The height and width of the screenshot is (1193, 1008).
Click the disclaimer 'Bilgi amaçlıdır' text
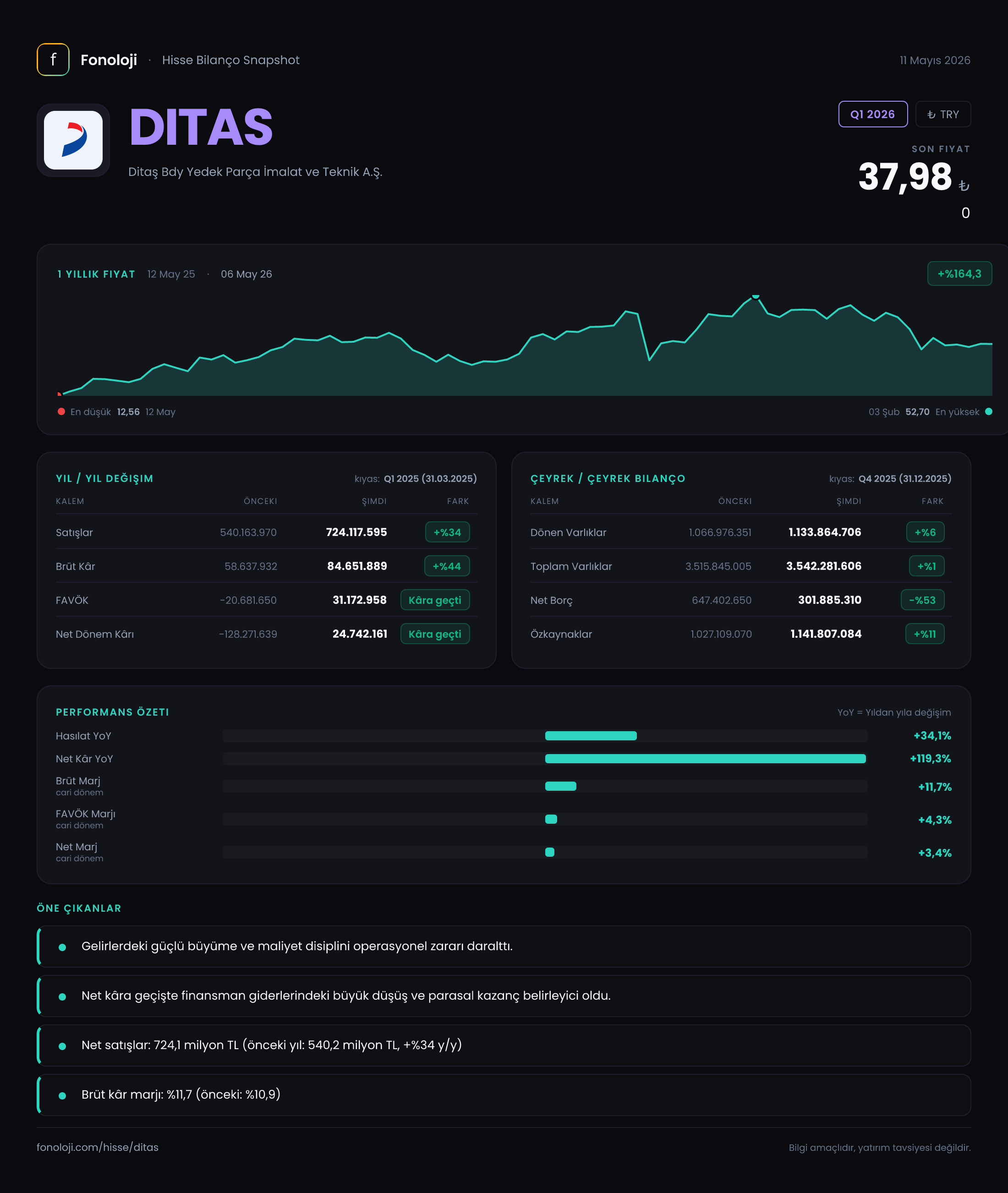879,1148
